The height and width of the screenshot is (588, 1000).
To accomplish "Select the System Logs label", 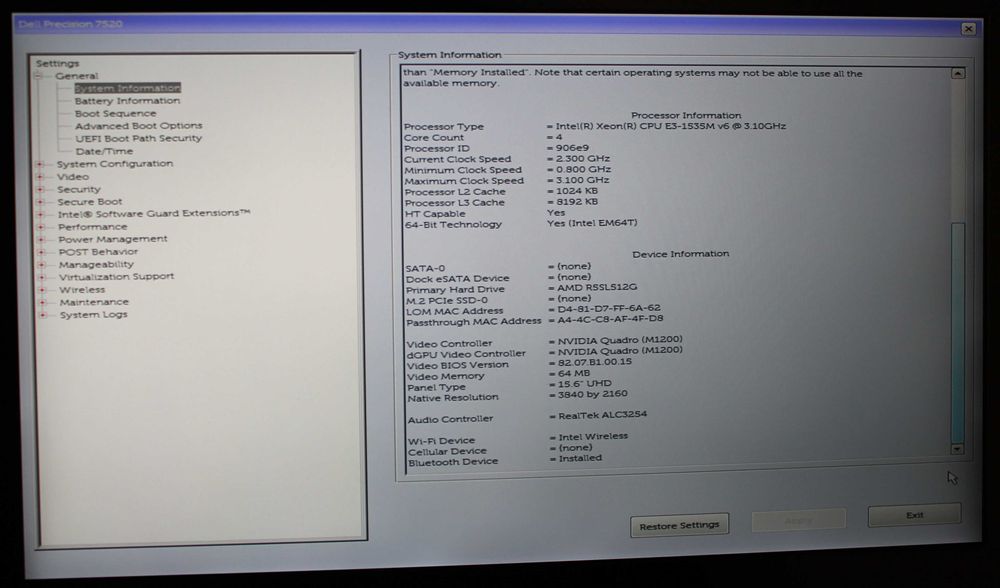I will coord(94,315).
